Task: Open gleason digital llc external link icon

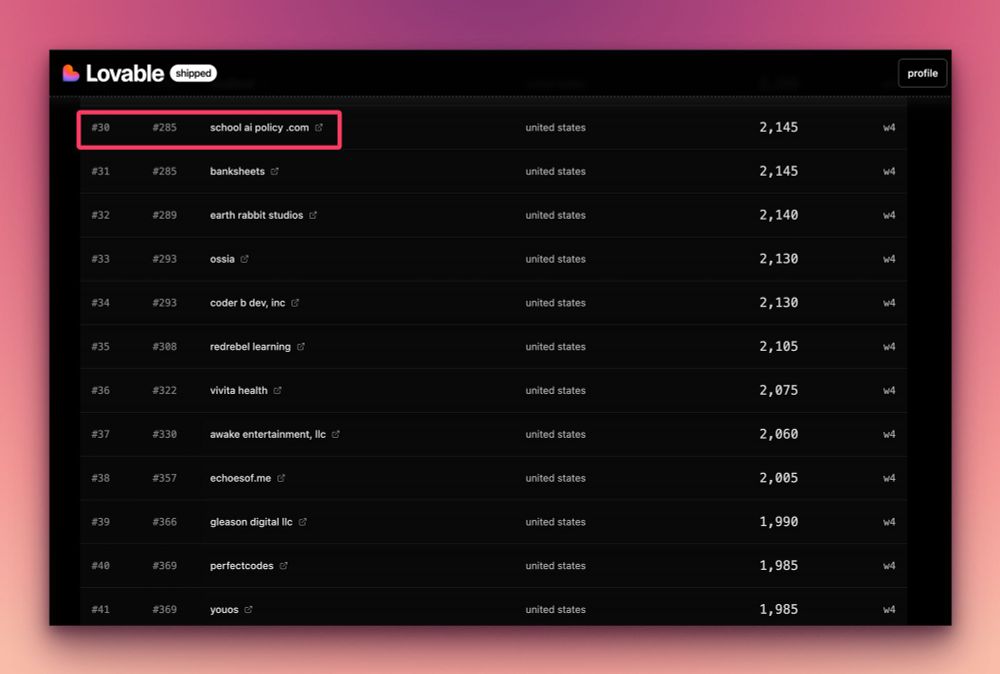Action: 302,522
